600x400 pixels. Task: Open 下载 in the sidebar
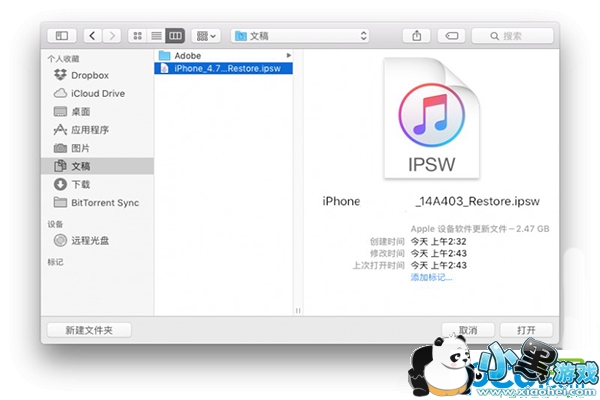tap(97, 184)
